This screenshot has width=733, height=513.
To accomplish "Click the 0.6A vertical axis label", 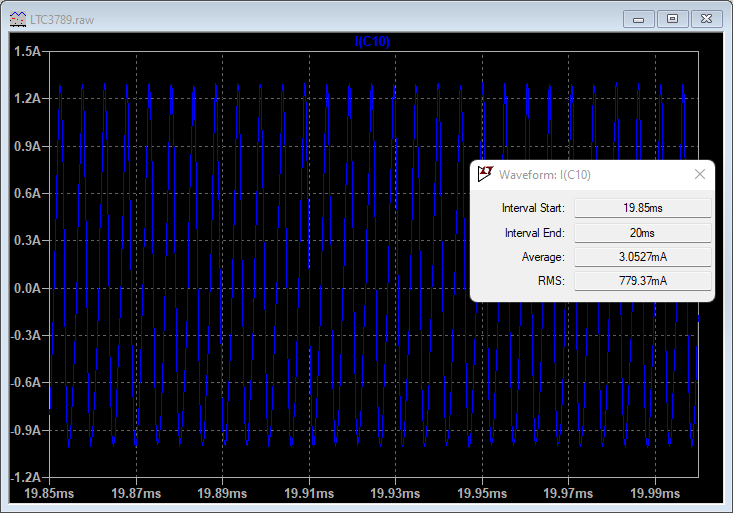I will [28, 193].
